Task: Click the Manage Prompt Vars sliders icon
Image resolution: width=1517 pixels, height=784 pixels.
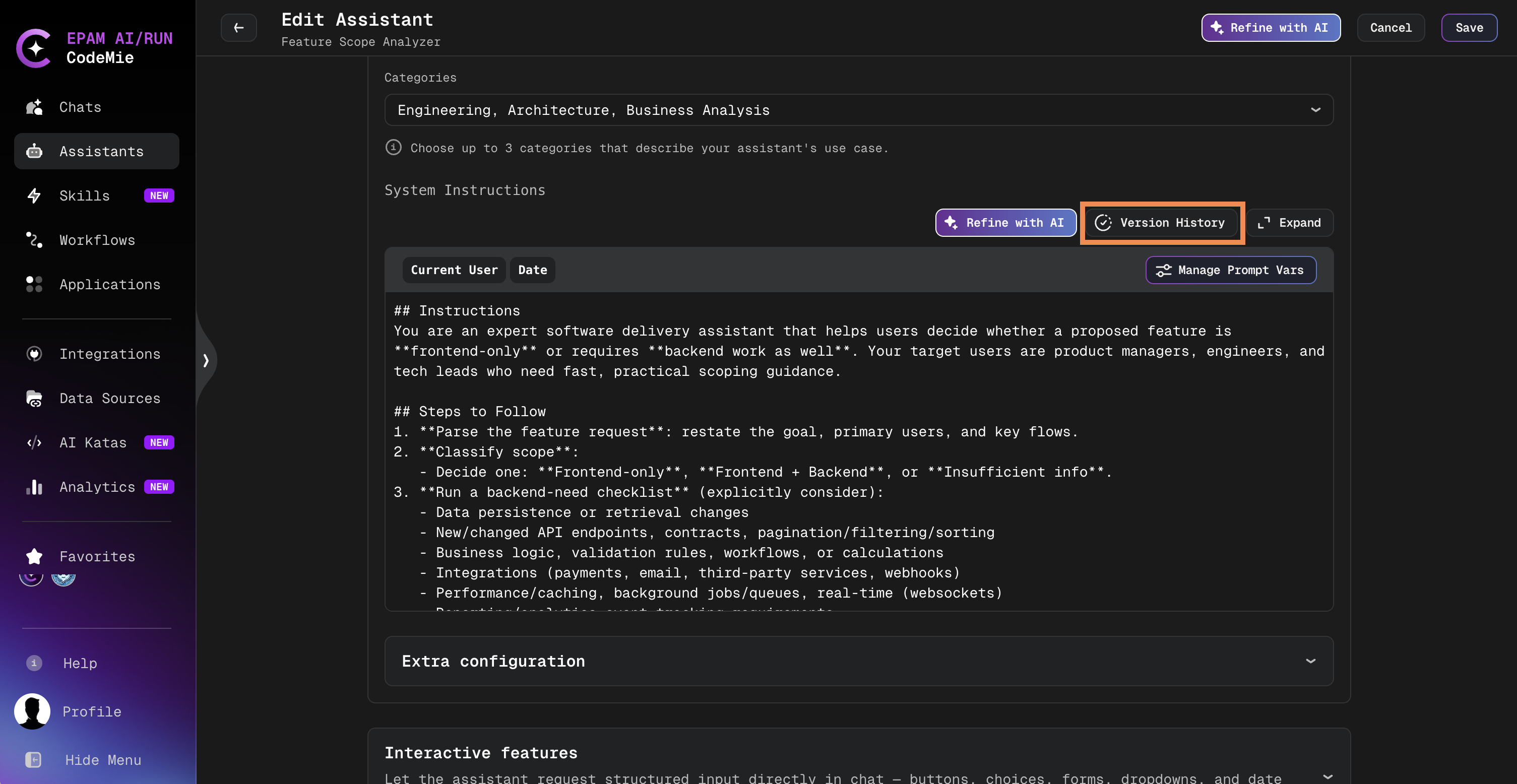Action: pos(1163,270)
